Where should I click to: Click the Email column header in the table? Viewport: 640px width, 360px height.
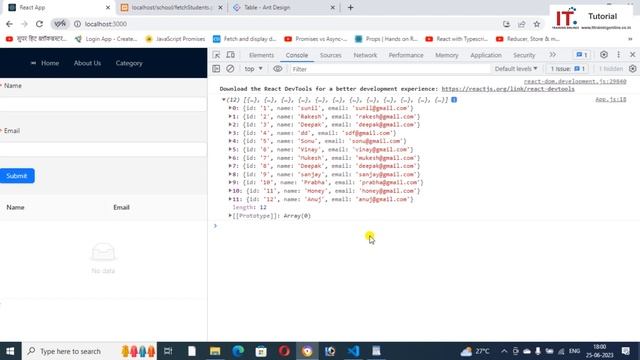pos(121,207)
